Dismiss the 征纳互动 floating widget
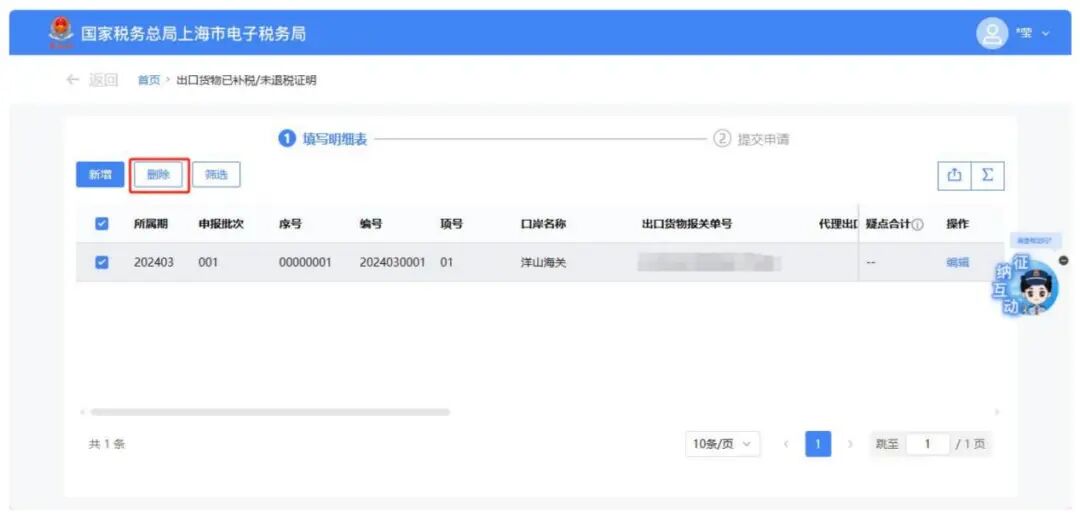Viewport: 1080px width, 518px height. [x=1063, y=260]
